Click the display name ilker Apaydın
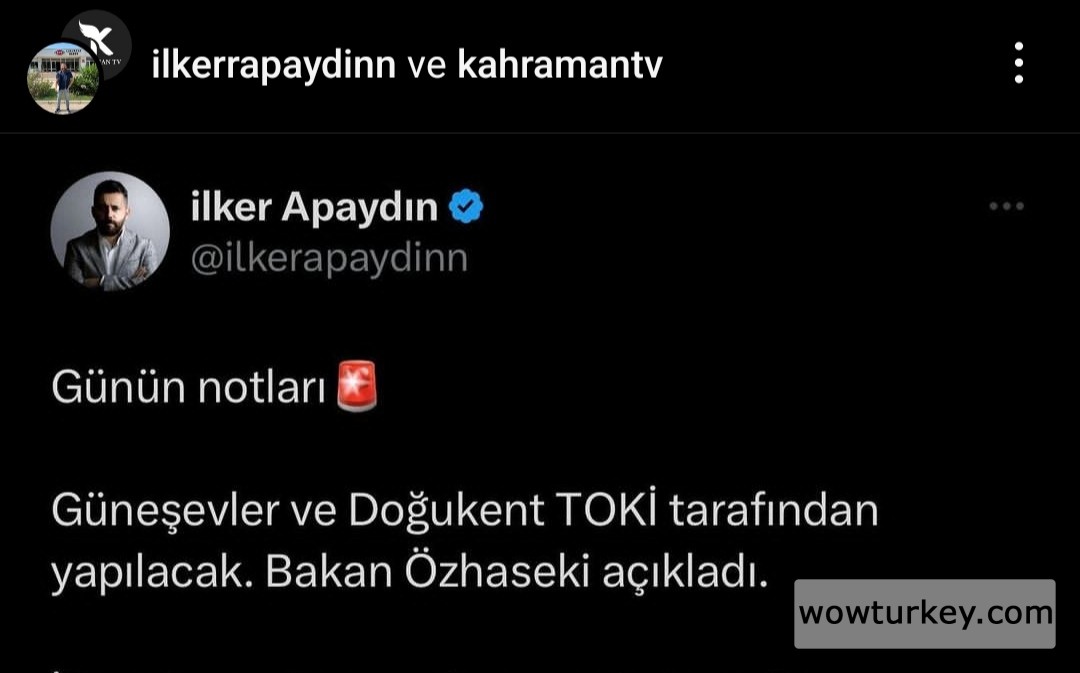Screen dimensions: 1080x673 pos(314,207)
